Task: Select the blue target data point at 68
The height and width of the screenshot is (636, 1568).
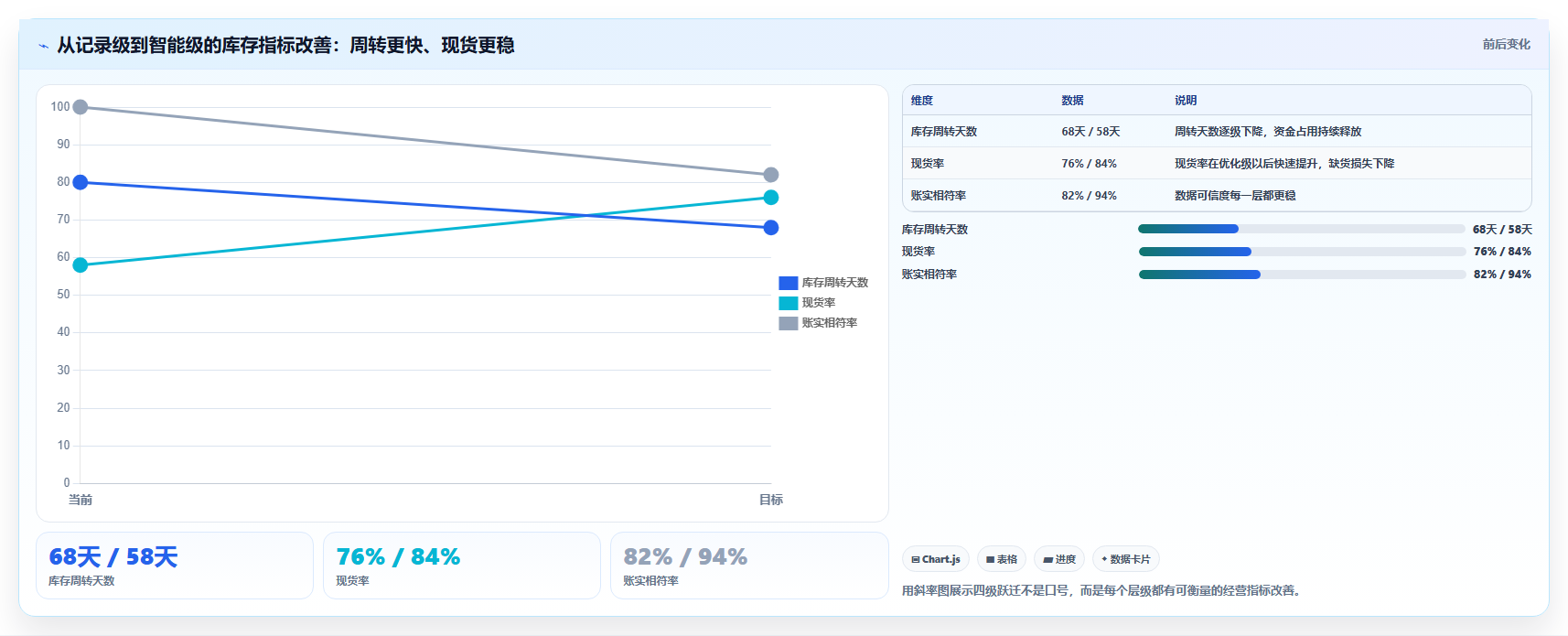Action: [x=771, y=228]
